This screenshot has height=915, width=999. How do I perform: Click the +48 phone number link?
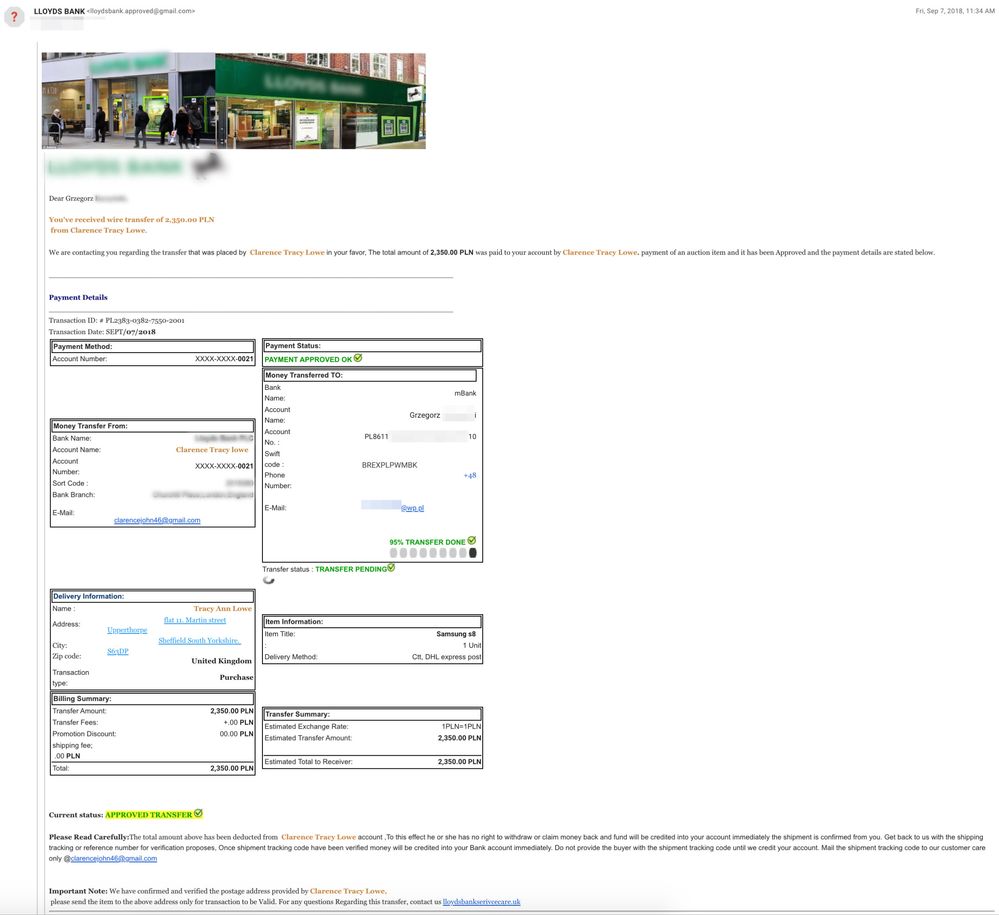pos(470,475)
